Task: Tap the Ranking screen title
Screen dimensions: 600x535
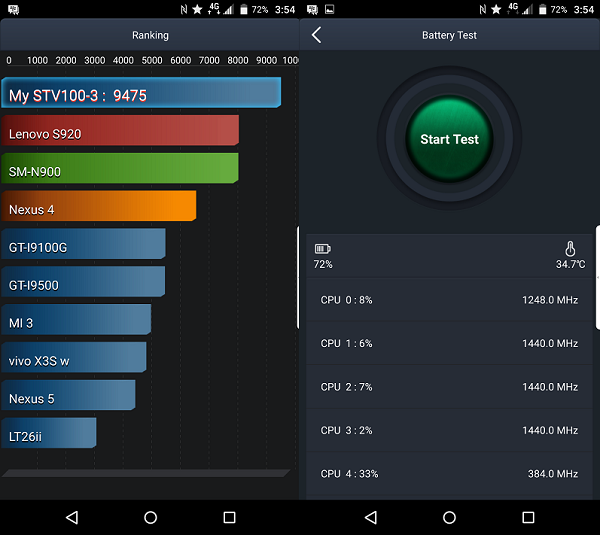Action: point(150,35)
